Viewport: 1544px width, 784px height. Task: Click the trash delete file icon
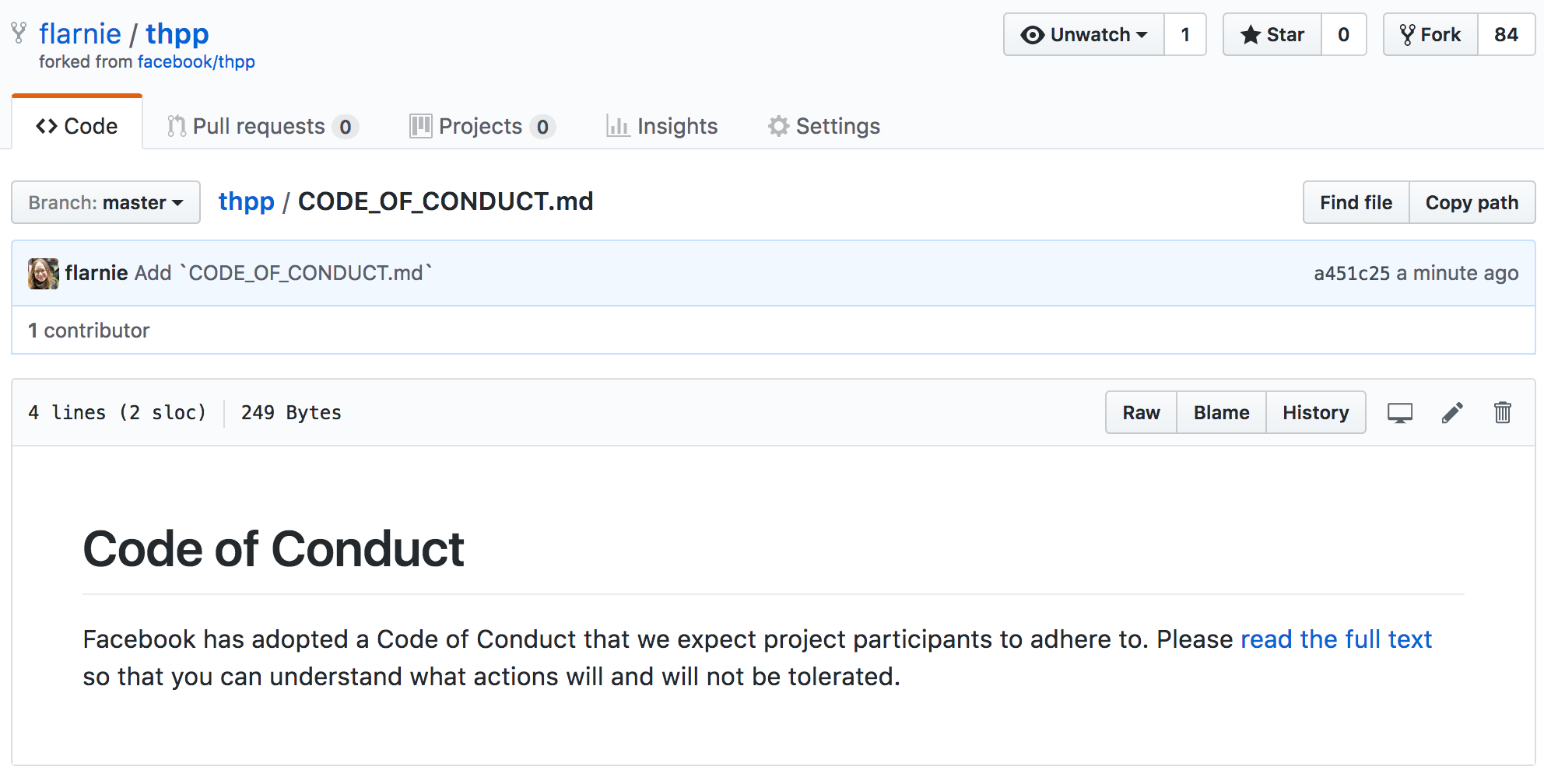click(1502, 412)
